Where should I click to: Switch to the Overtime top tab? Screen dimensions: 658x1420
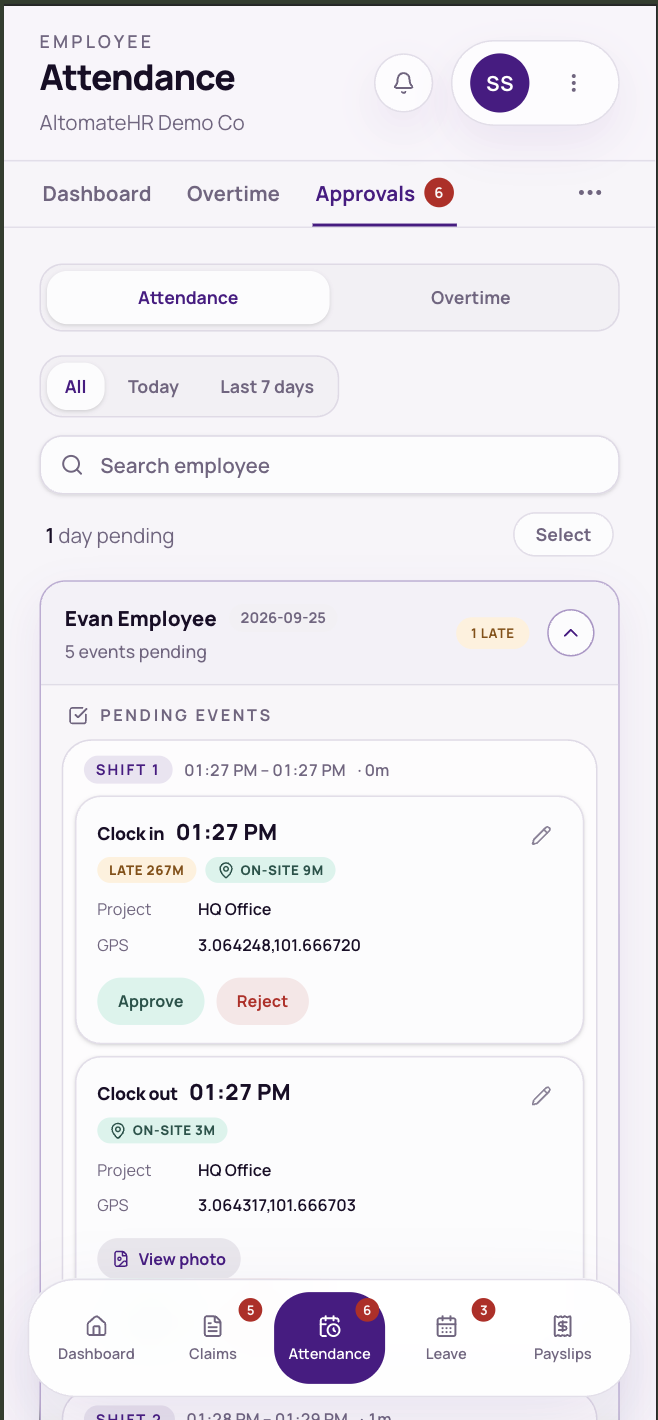233,194
